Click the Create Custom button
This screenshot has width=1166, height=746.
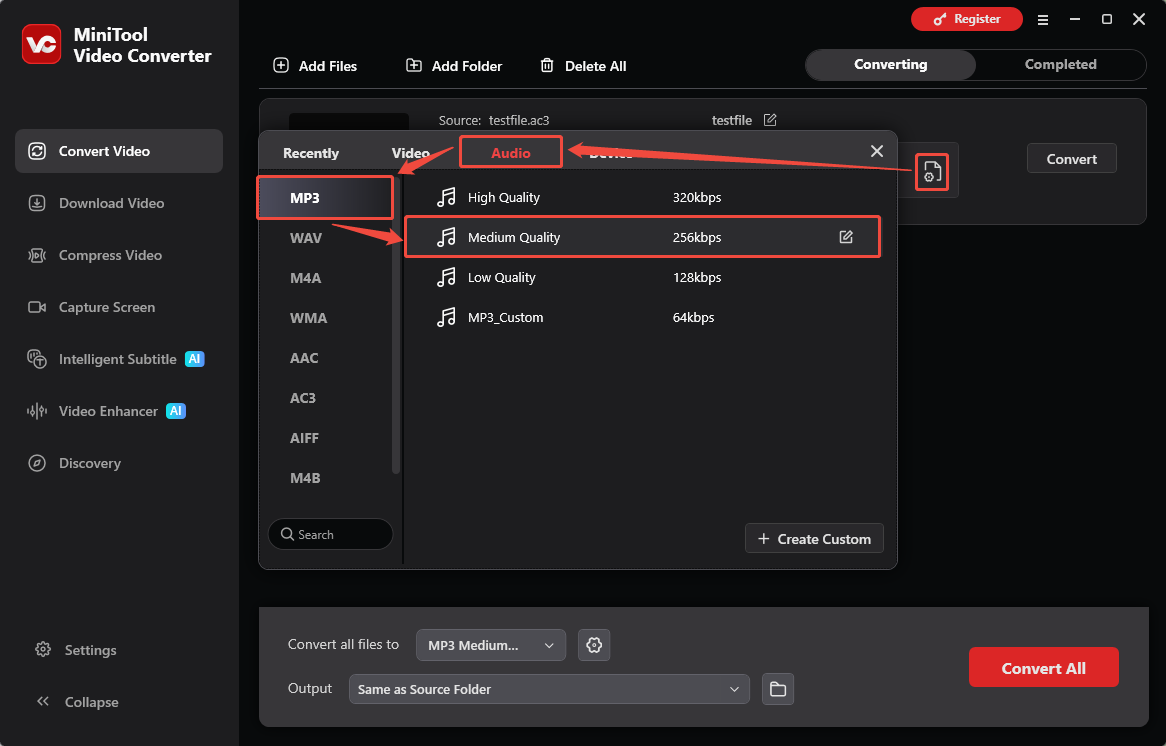[x=814, y=538]
